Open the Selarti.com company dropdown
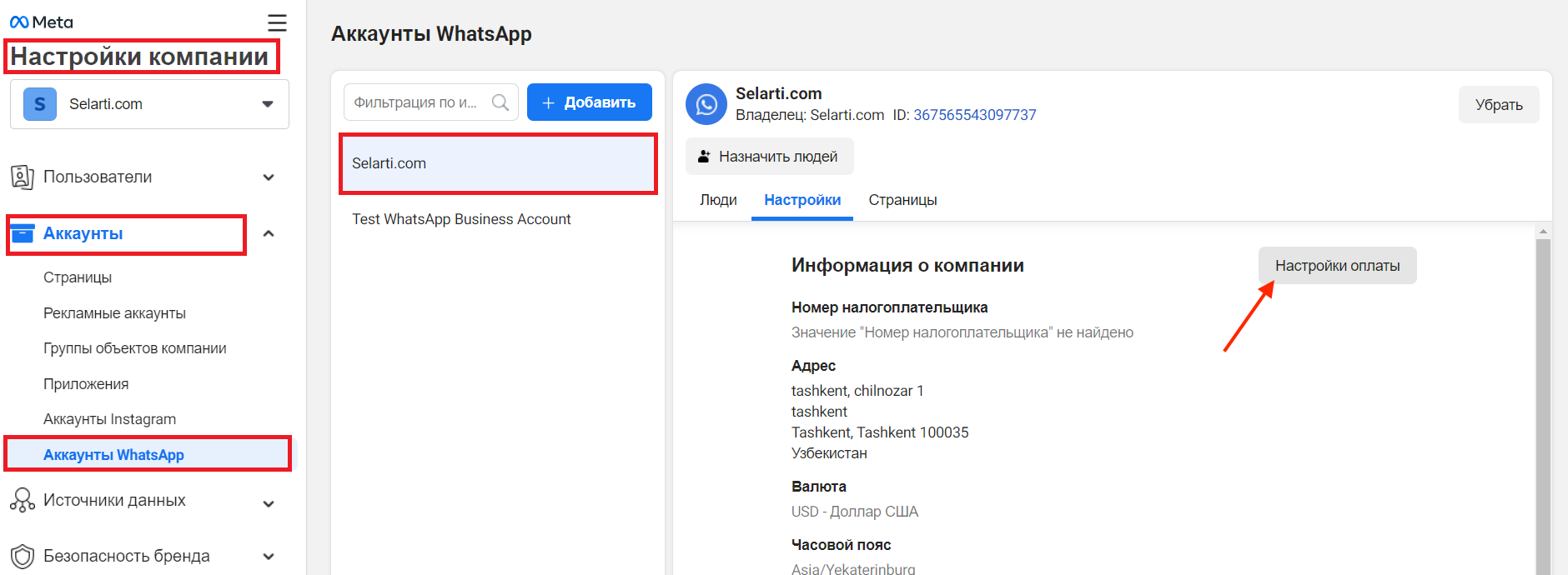The width and height of the screenshot is (1568, 575). pos(150,104)
